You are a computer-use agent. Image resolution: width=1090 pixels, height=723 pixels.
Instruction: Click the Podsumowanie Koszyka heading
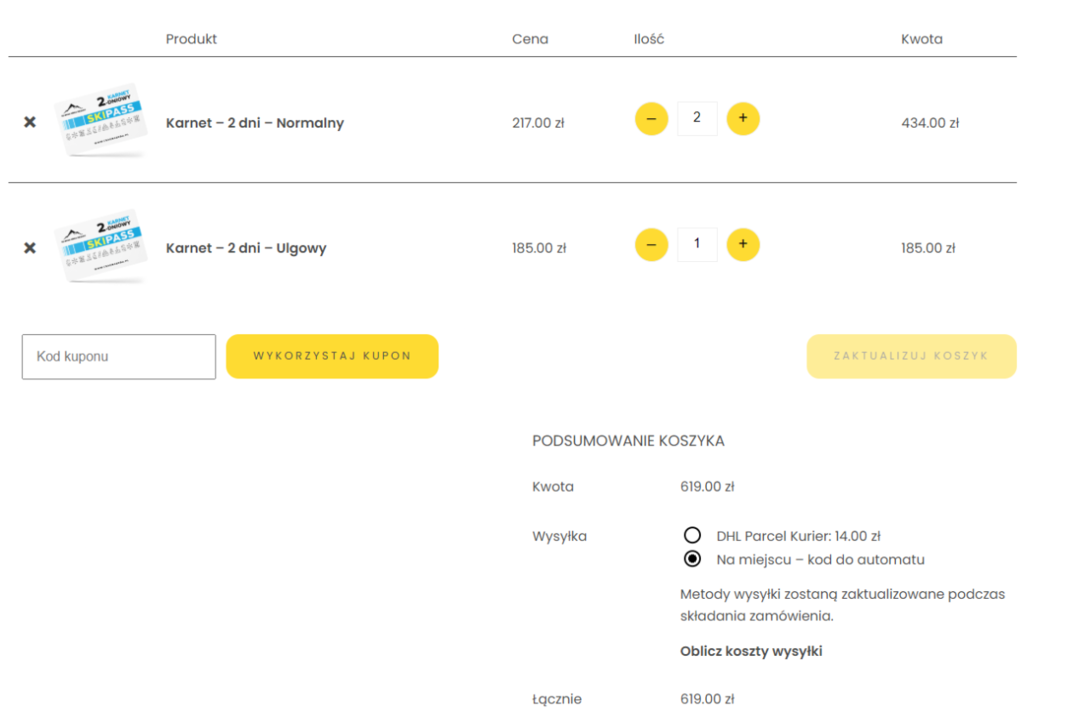point(628,441)
